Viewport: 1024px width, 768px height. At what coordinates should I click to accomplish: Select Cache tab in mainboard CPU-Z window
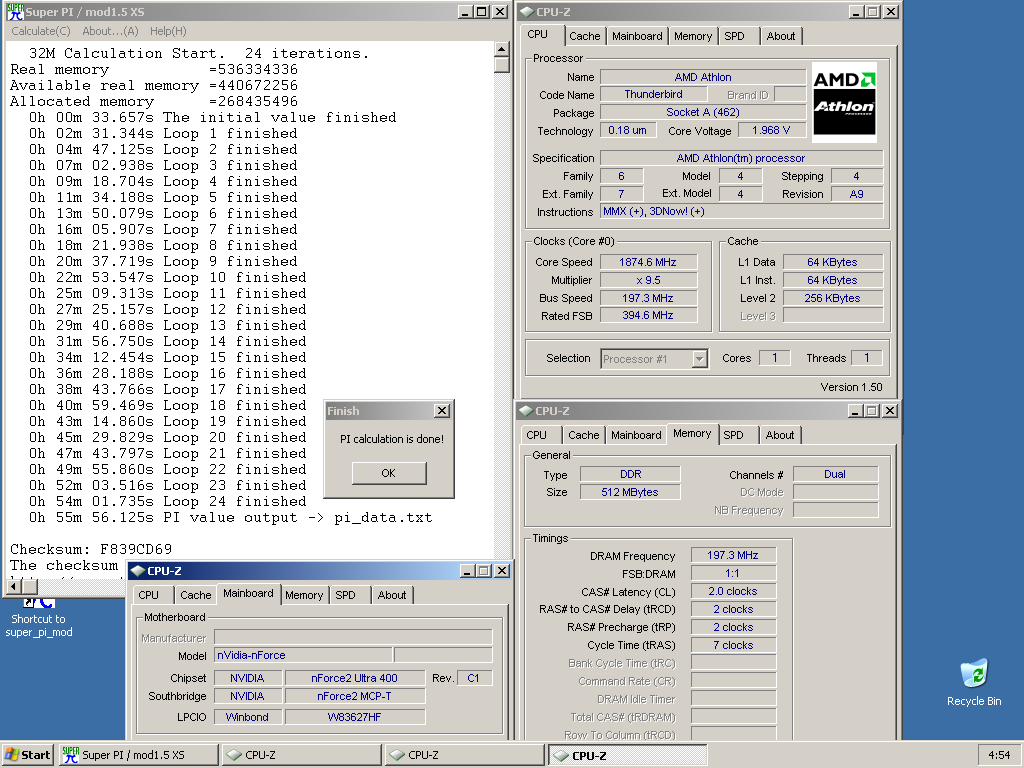pos(195,595)
